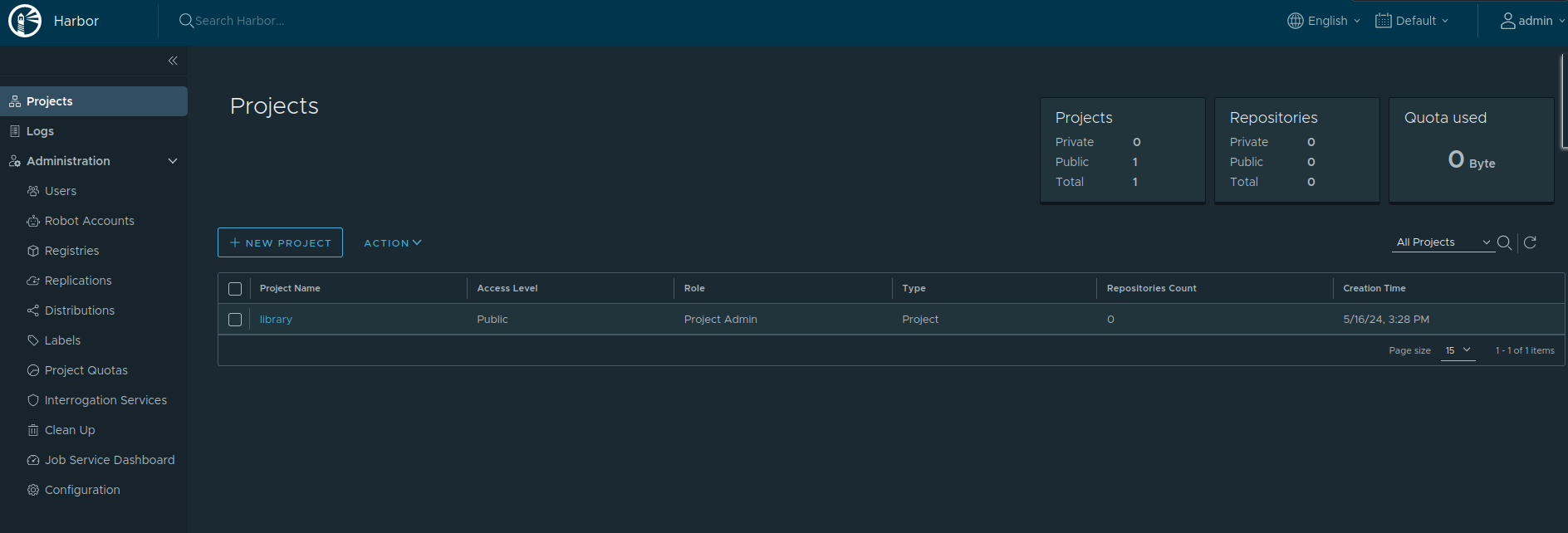The image size is (1568, 533).
Task: Click the plus icon on New Project
Action: (x=235, y=242)
